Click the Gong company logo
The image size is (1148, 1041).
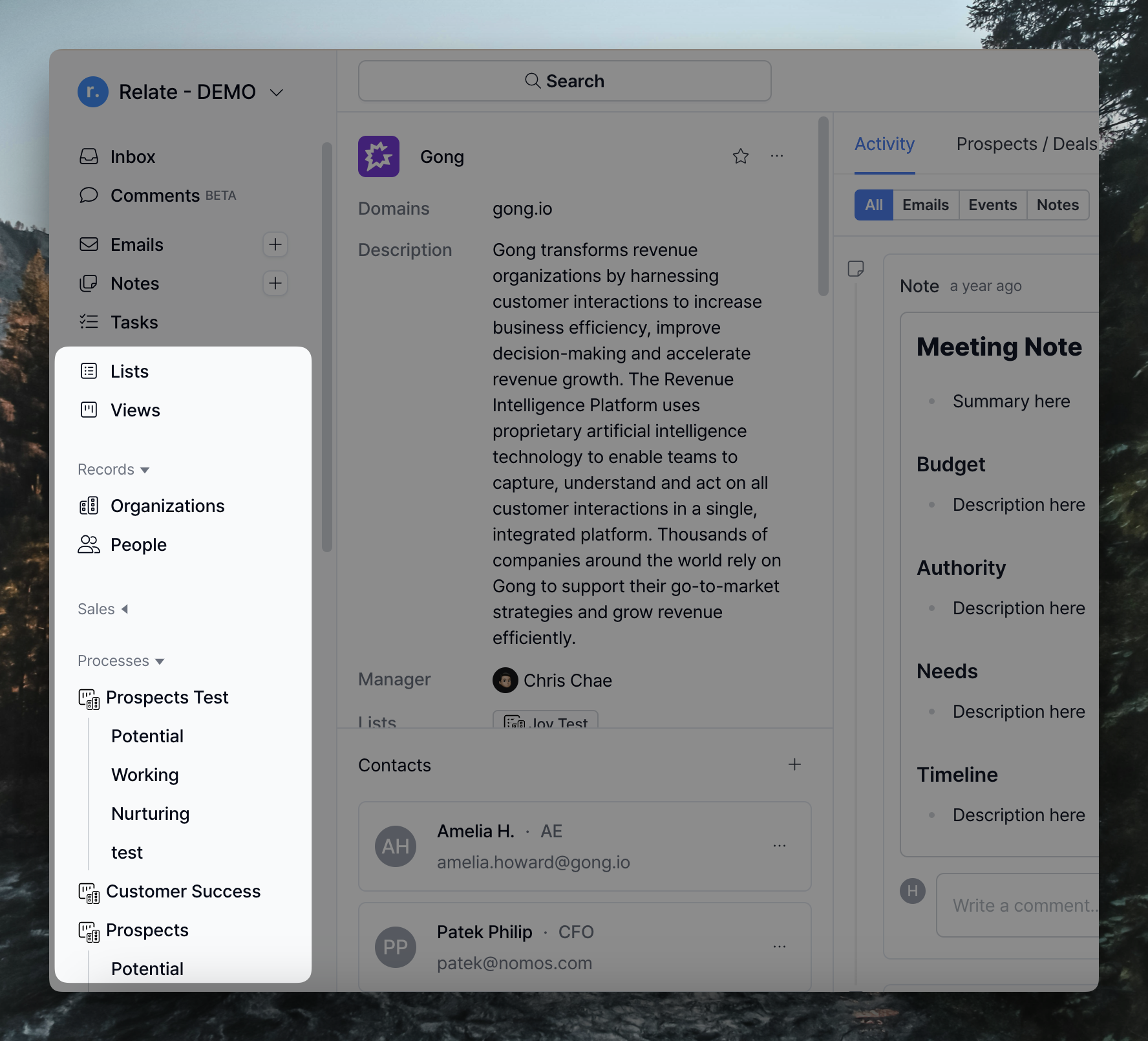click(x=379, y=156)
